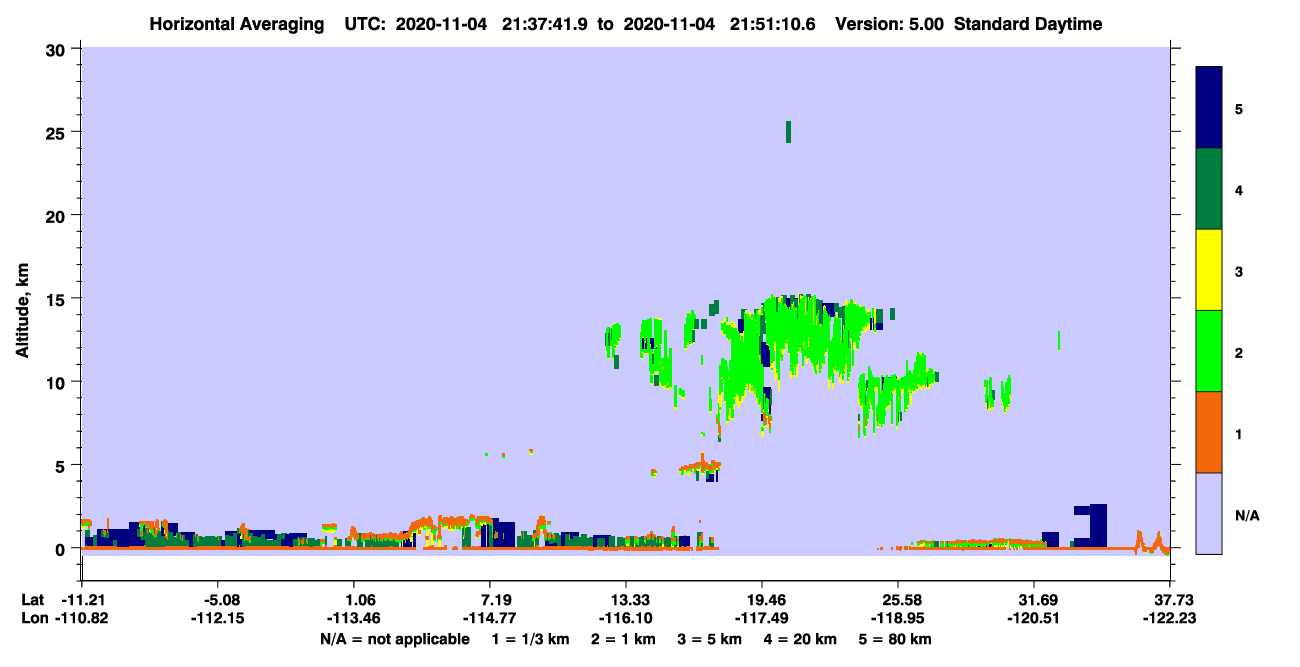This screenshot has width=1300, height=667.
Task: Click the 'Lat' row label
Action: tap(33, 600)
